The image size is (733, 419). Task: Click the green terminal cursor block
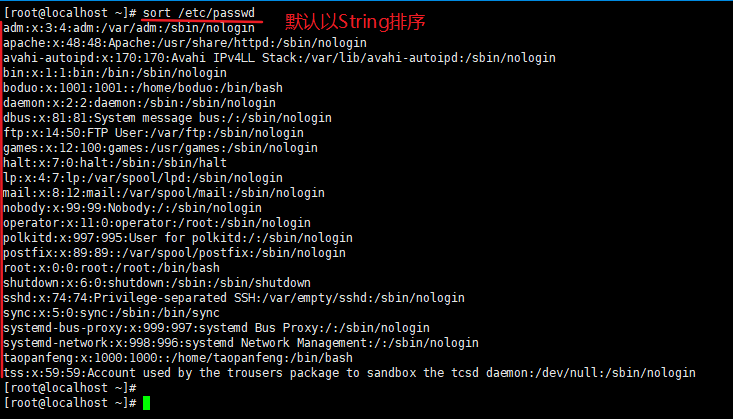(x=146, y=403)
